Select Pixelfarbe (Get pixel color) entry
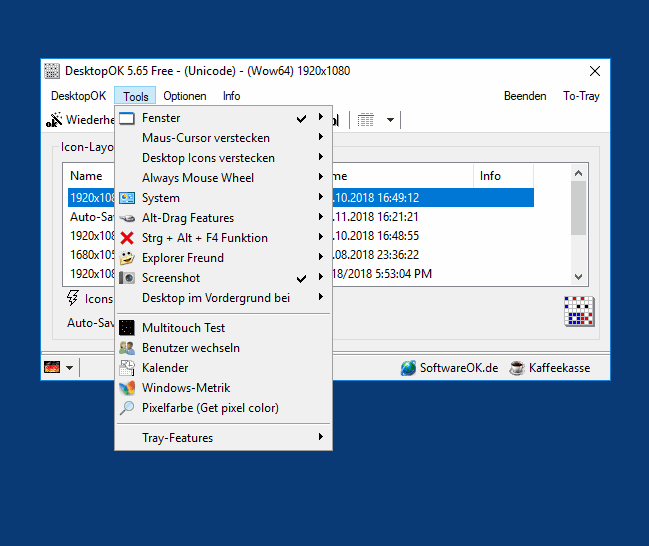 tap(224, 408)
